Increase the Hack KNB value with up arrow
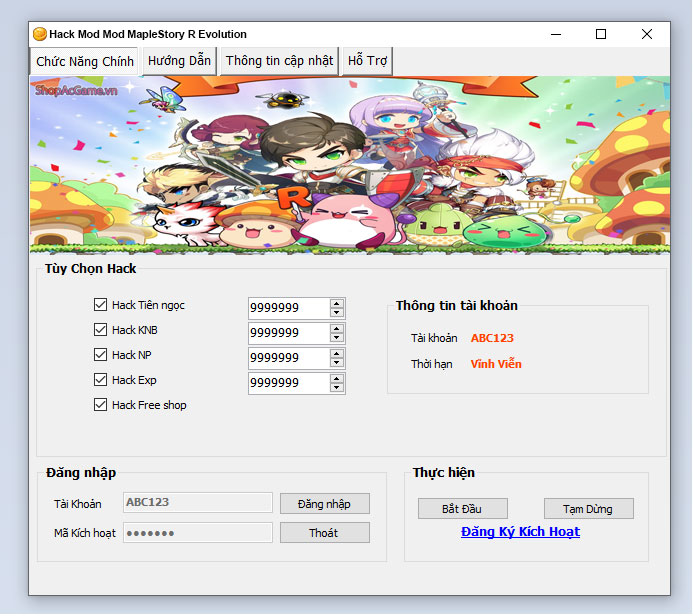693x616 pixels. 337,329
